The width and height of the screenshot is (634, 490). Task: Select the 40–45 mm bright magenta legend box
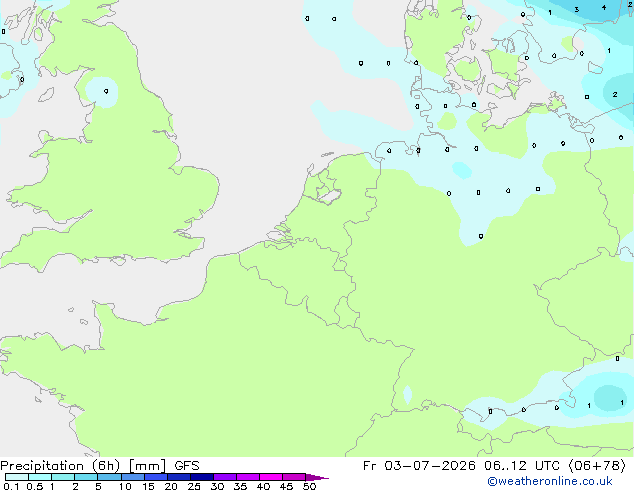click(x=271, y=477)
